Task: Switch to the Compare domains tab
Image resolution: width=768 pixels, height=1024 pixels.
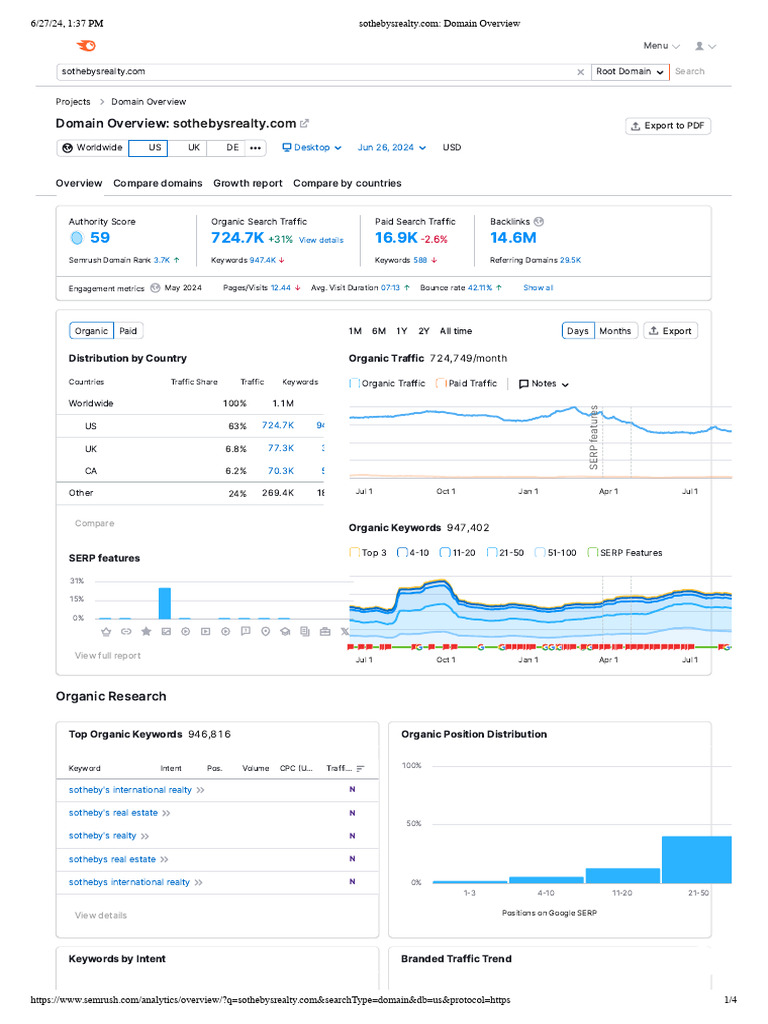Action: pos(157,183)
